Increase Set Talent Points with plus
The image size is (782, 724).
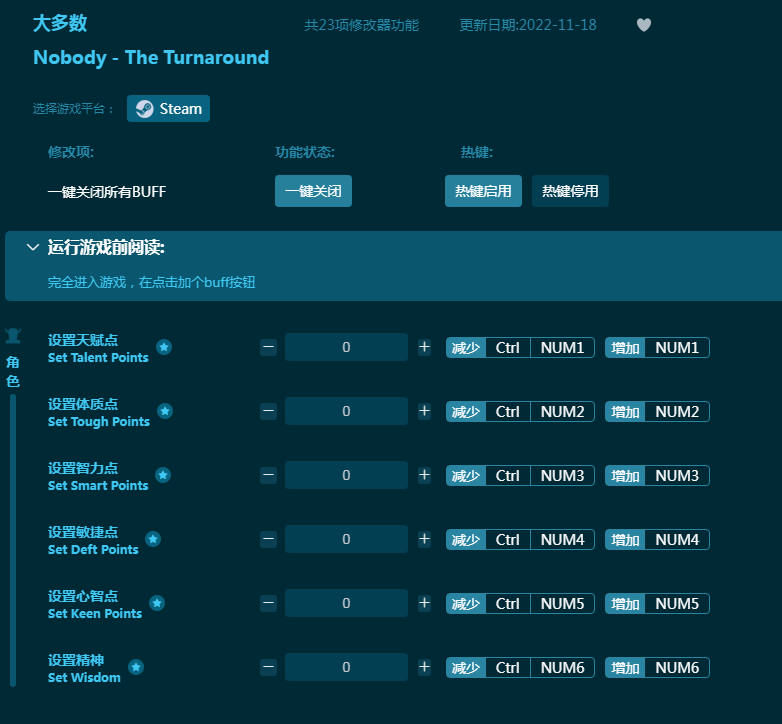pyautogui.click(x=424, y=347)
